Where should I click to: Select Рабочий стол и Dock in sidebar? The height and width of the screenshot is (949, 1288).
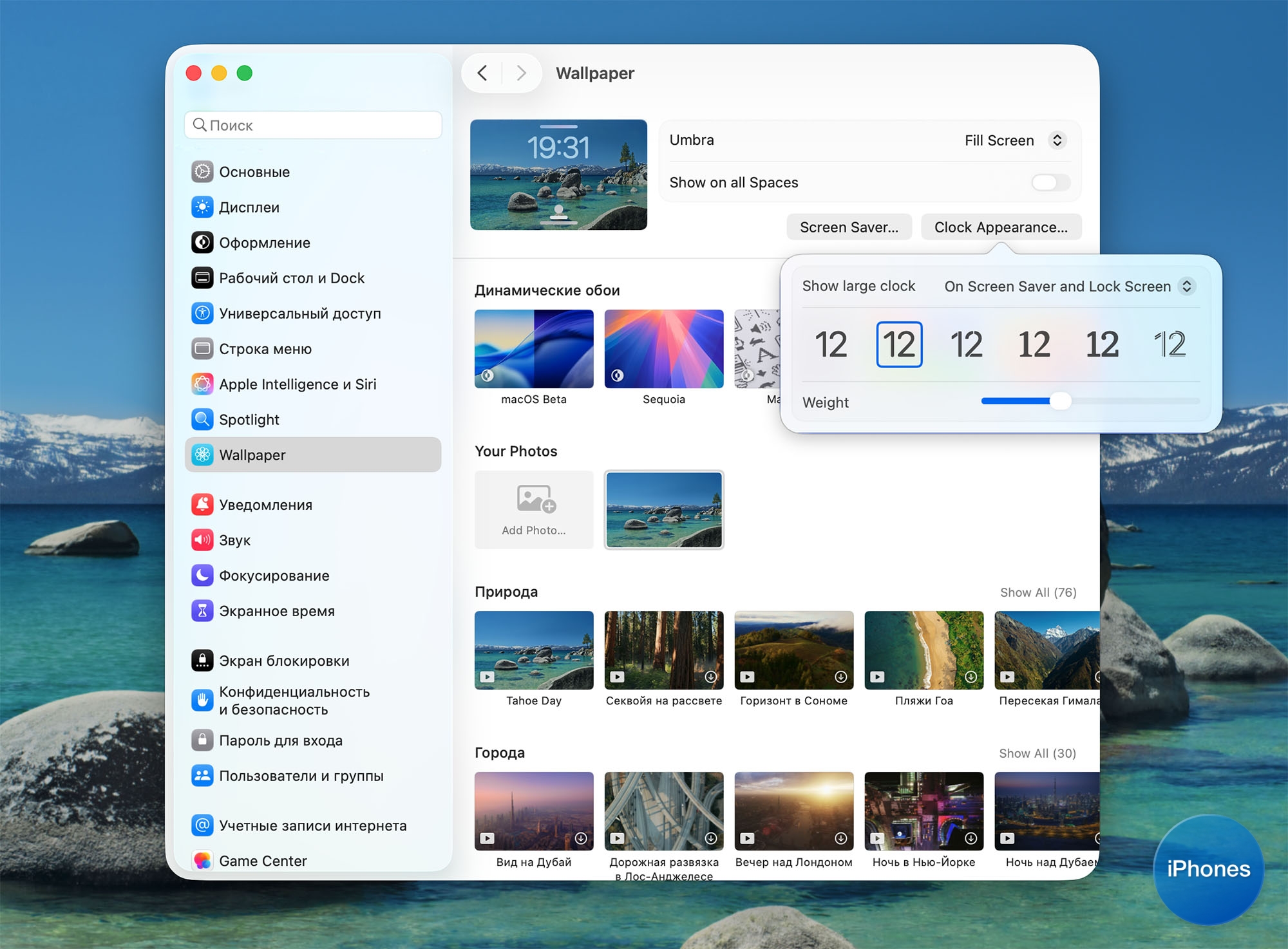291,278
